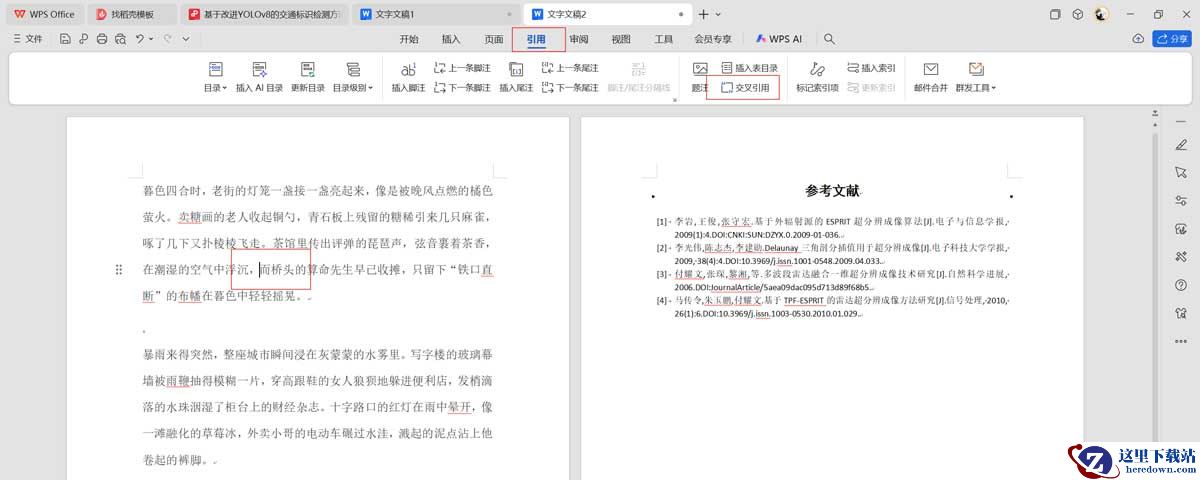Switch to the 插入 ribbon tab
Image resolution: width=1200 pixels, height=480 pixels.
pyautogui.click(x=450, y=39)
